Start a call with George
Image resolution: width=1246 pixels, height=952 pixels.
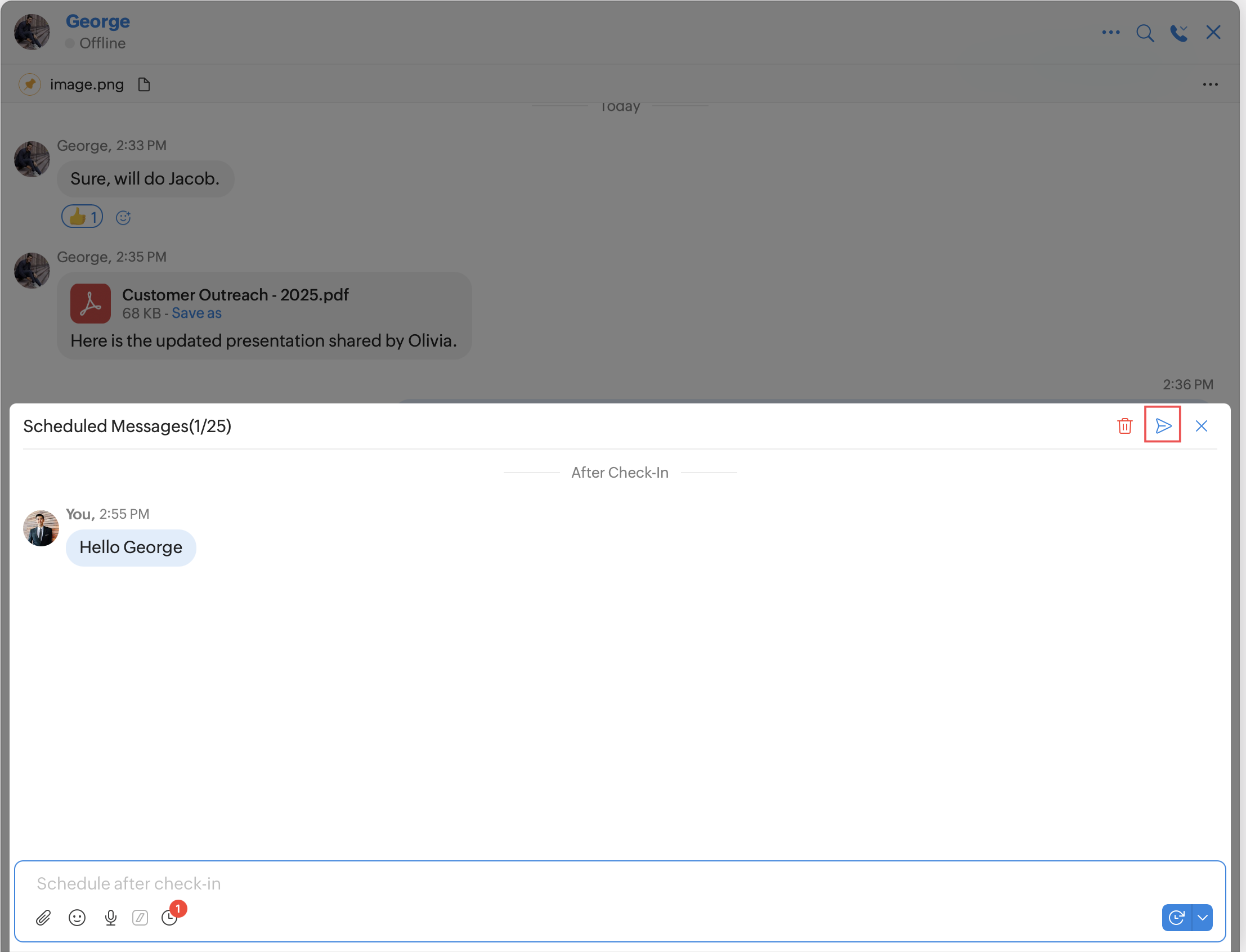tap(1178, 33)
